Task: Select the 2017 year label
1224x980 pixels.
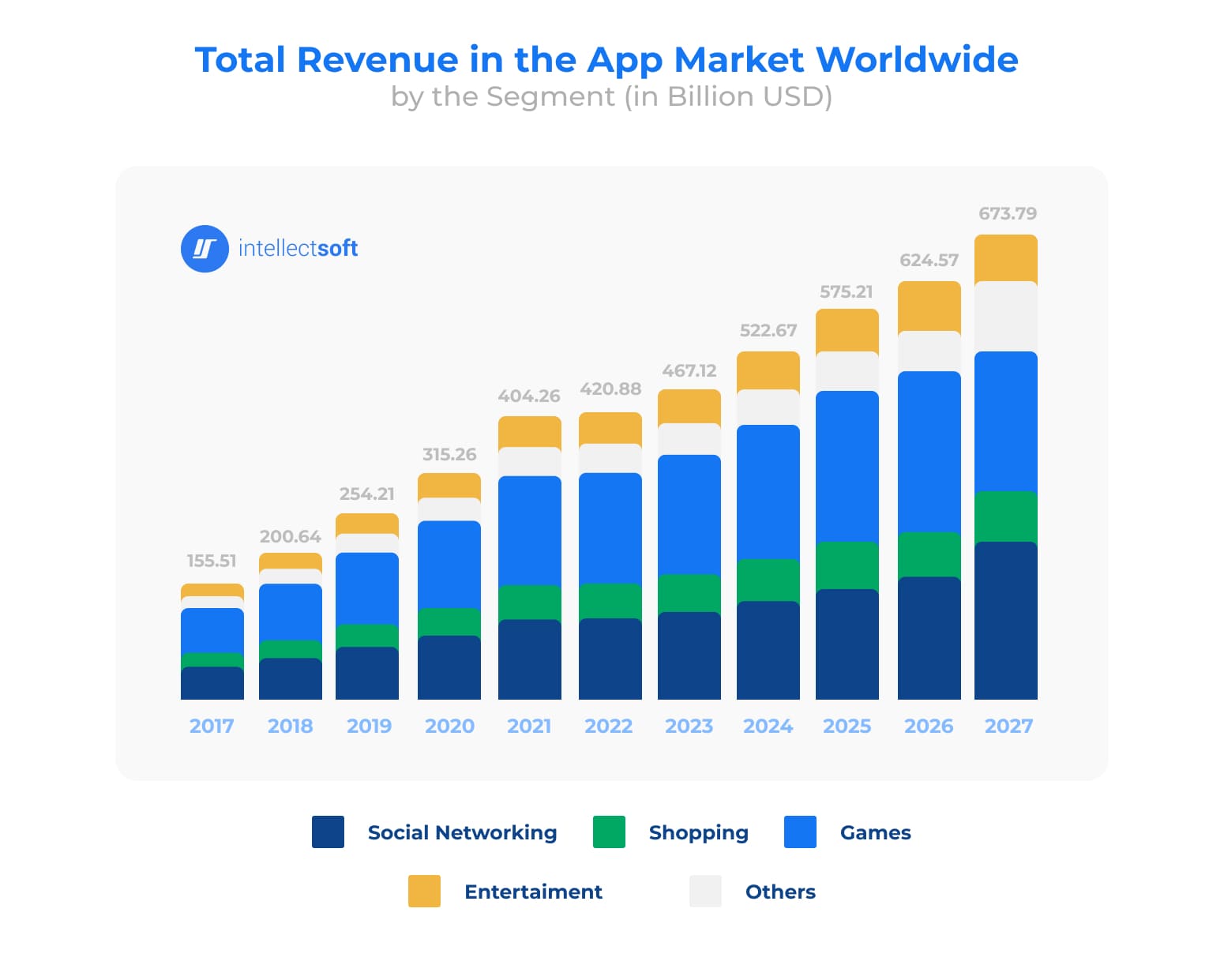Action: click(212, 726)
